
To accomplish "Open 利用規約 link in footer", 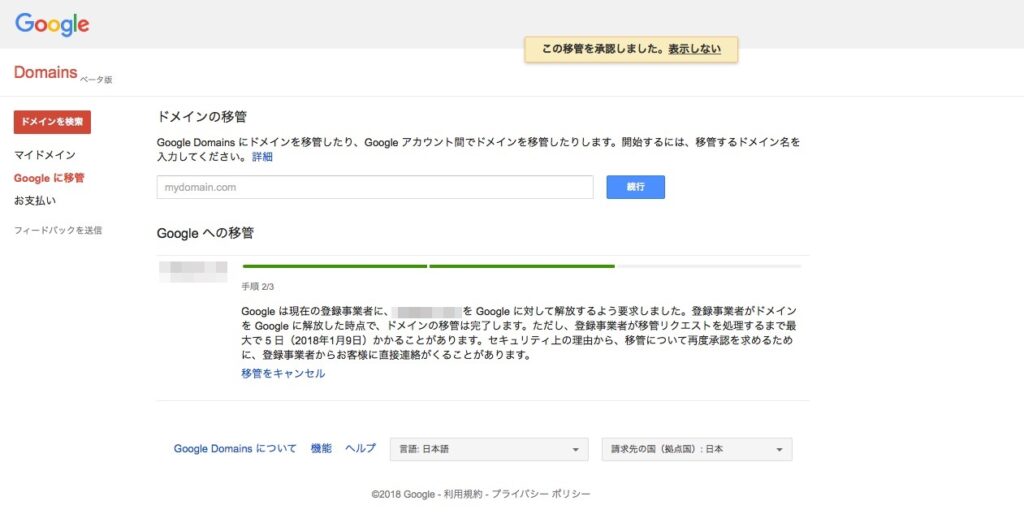I will point(462,494).
